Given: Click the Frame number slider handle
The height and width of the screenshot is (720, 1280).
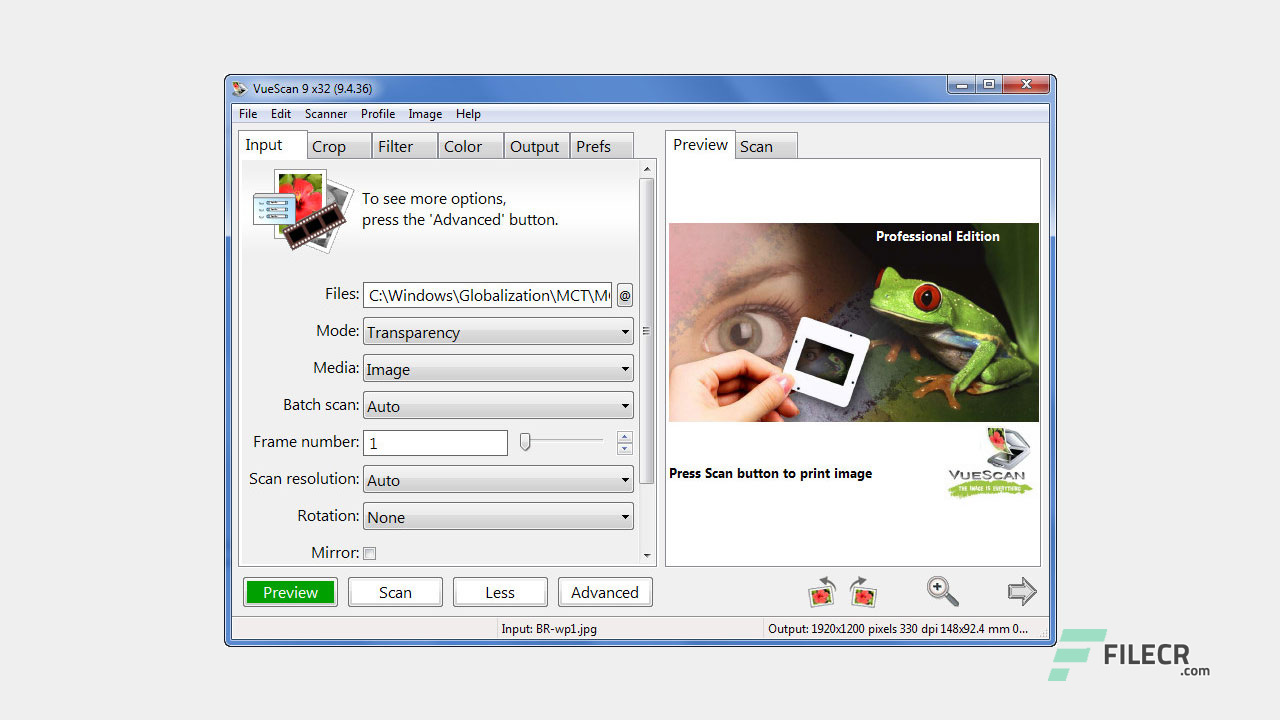Looking at the screenshot, I should [x=525, y=442].
